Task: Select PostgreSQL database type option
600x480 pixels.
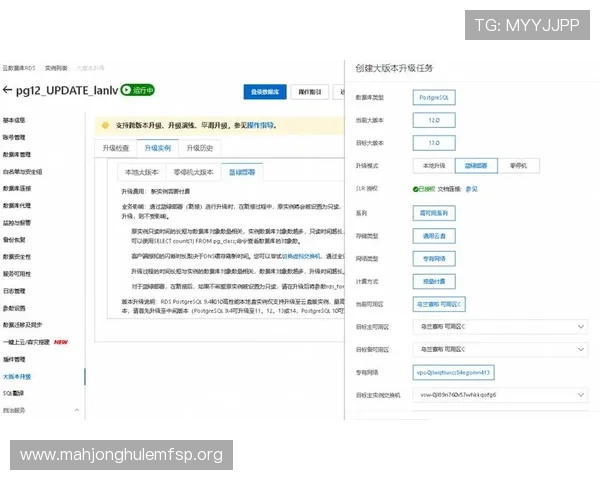Action: (434, 98)
